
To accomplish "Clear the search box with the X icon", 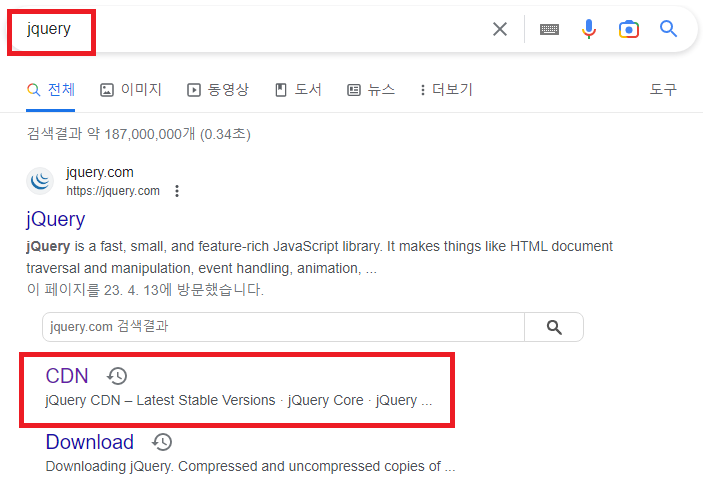I will point(500,29).
